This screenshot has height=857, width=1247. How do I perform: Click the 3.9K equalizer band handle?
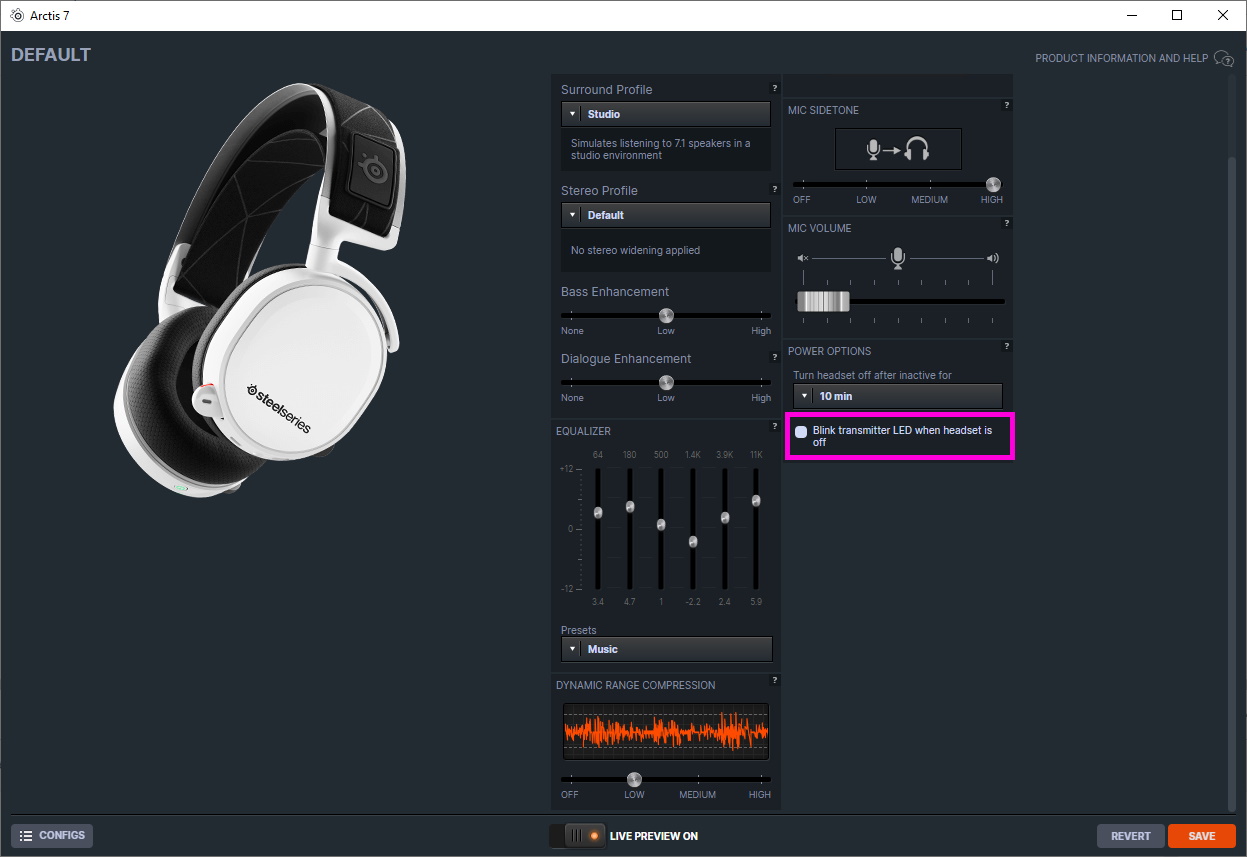pos(725,518)
